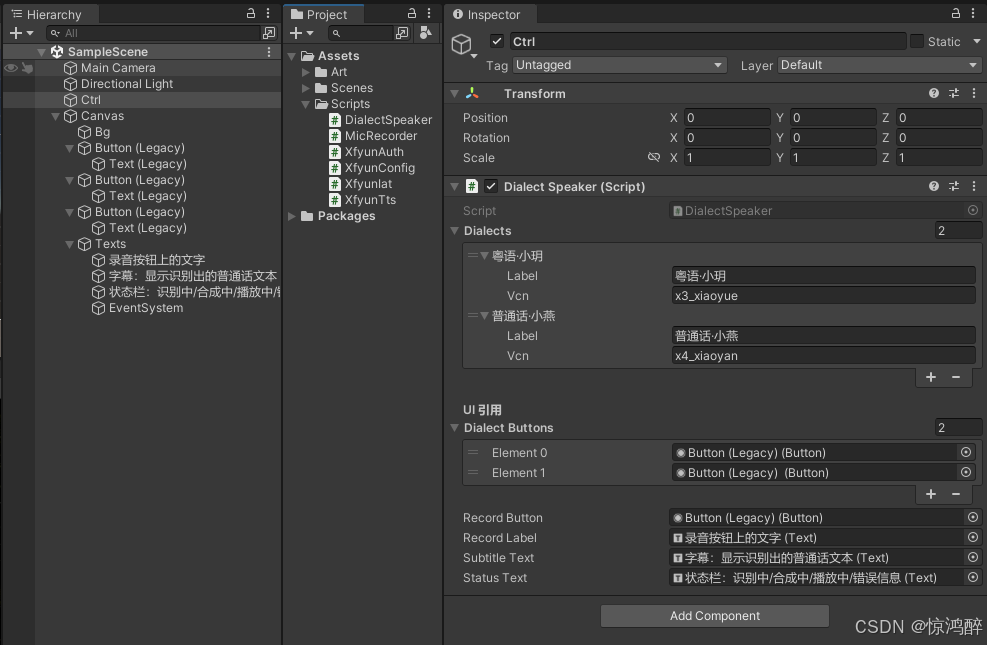Image resolution: width=987 pixels, height=645 pixels.
Task: Select the DialectSpeaker script asset
Action: tap(381, 120)
